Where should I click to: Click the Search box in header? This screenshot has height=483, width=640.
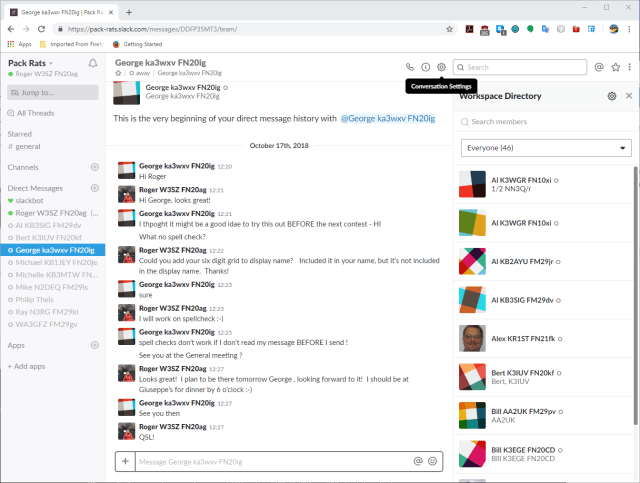point(520,67)
